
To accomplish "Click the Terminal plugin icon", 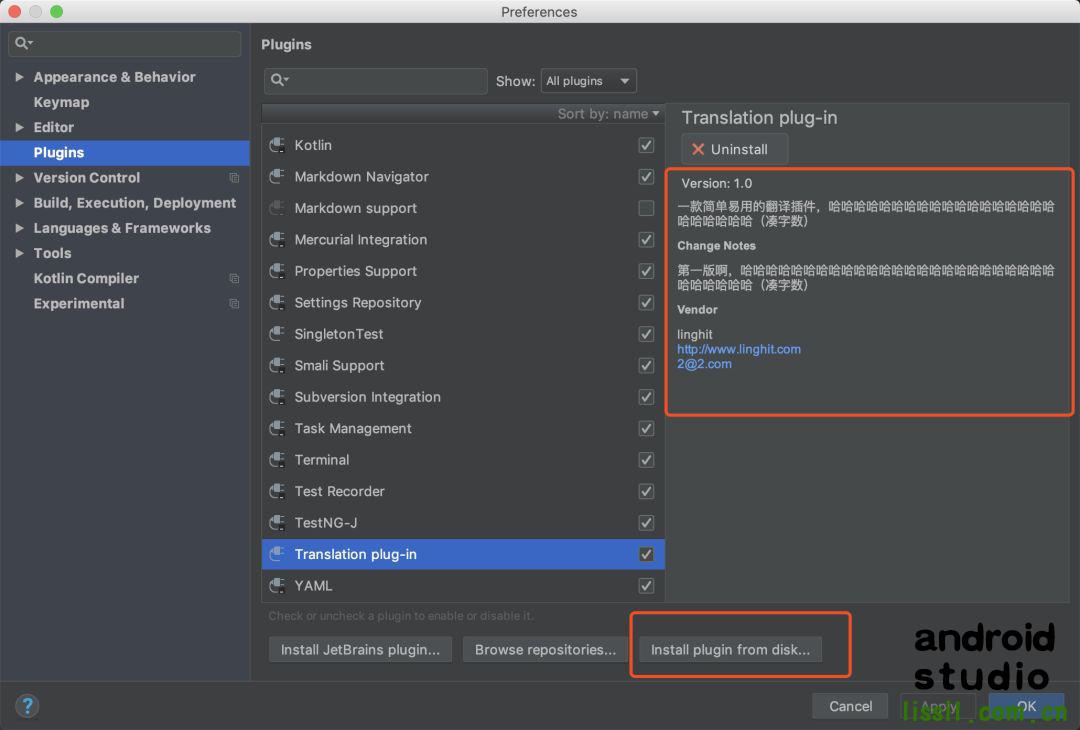I will [x=278, y=460].
